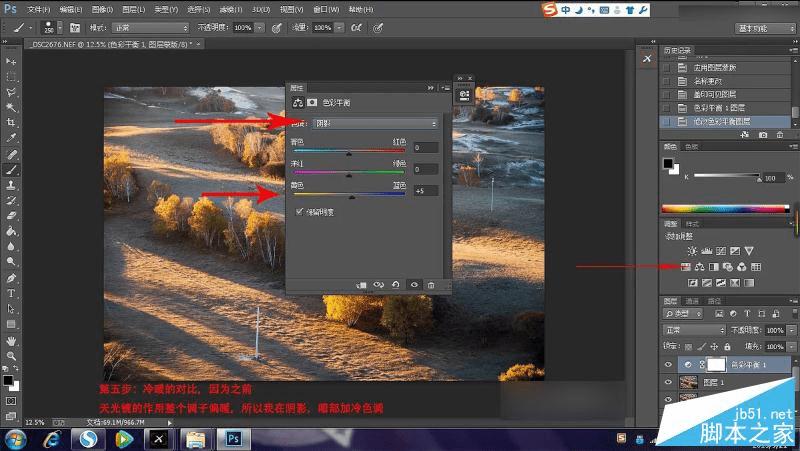Select the Horizontal Type tool
Screen dimensions: 800x451
coord(11,293)
